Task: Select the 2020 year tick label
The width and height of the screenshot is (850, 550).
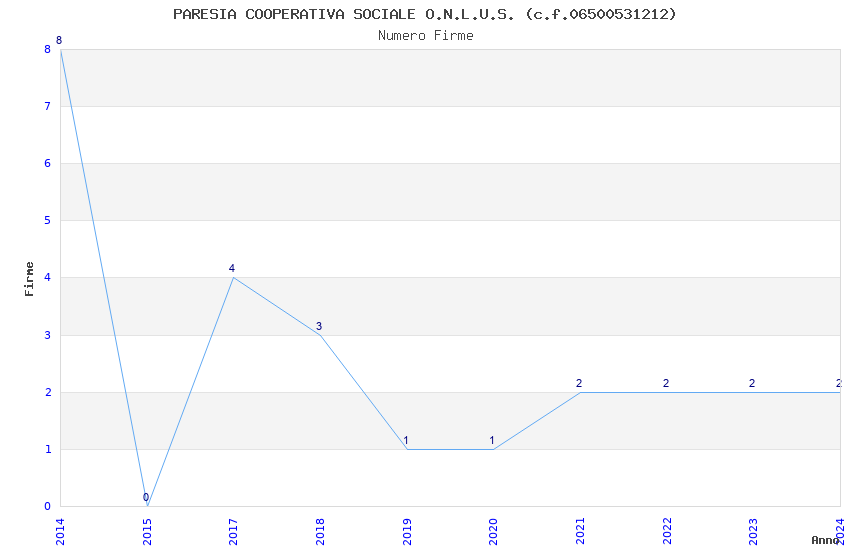Action: click(x=493, y=530)
